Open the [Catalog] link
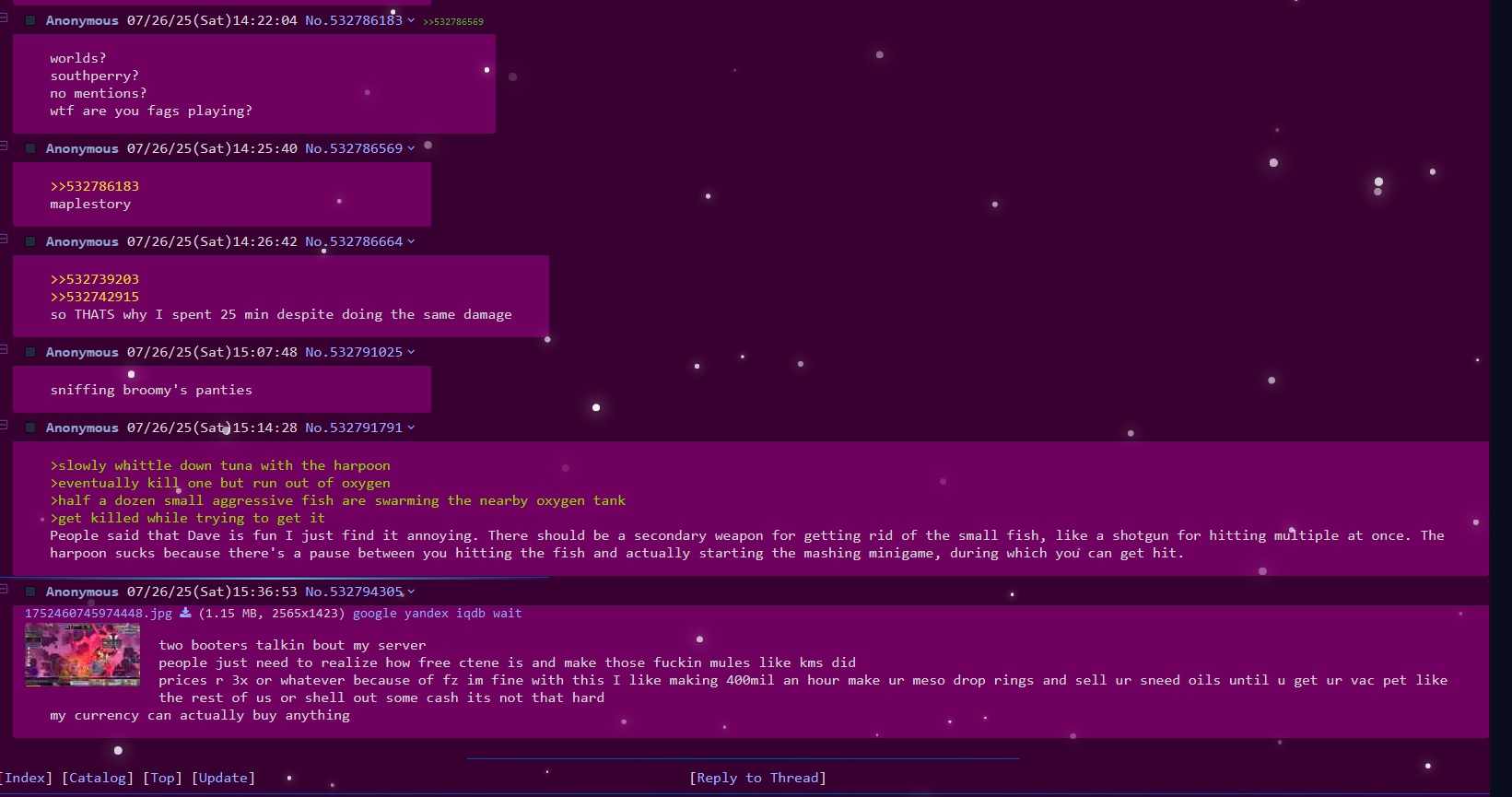Viewport: 1512px width, 797px height. tap(98, 778)
